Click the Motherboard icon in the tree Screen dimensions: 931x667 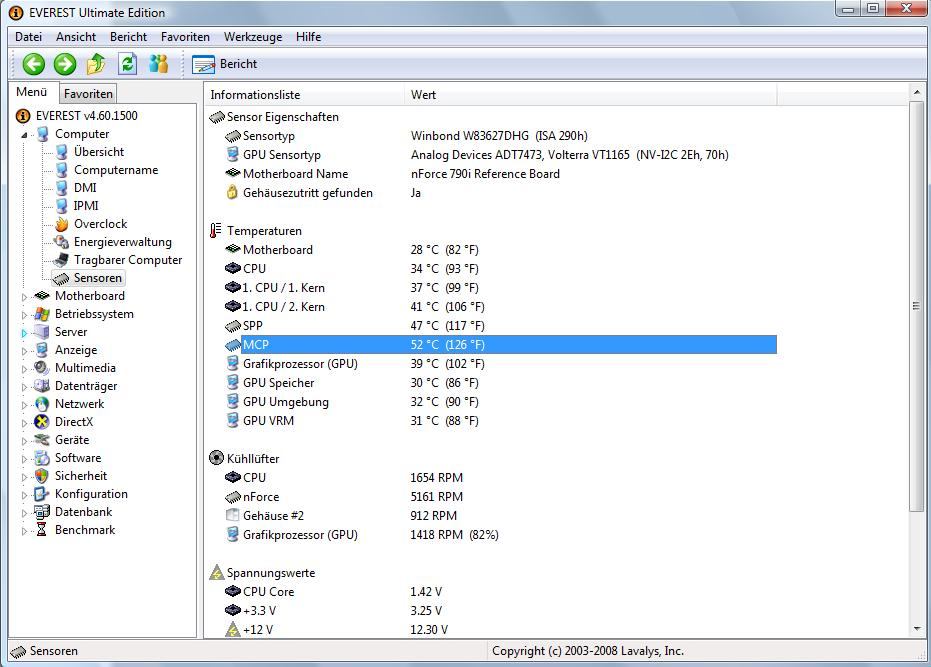(42, 296)
